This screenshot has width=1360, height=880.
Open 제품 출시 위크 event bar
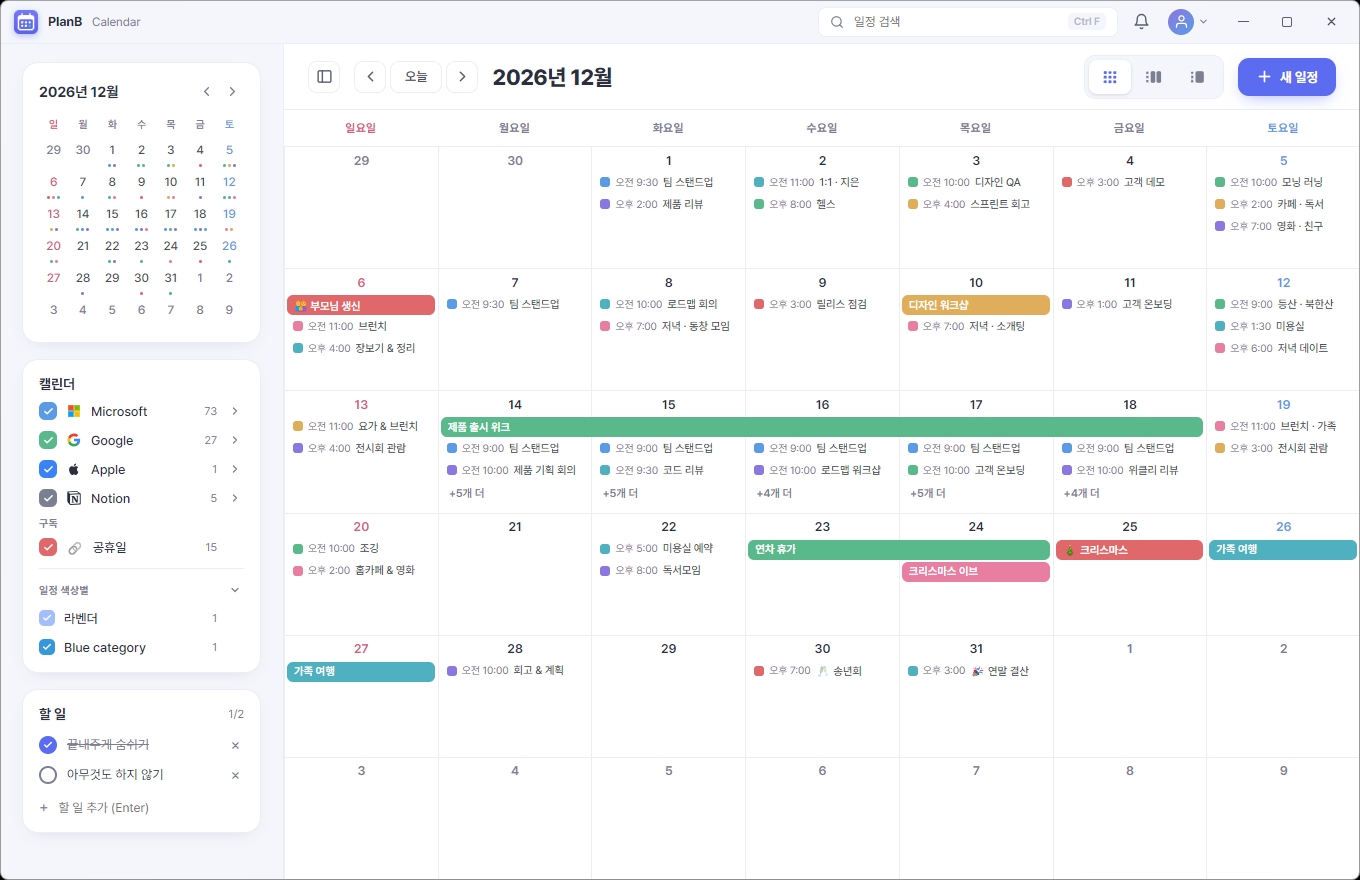click(x=822, y=427)
